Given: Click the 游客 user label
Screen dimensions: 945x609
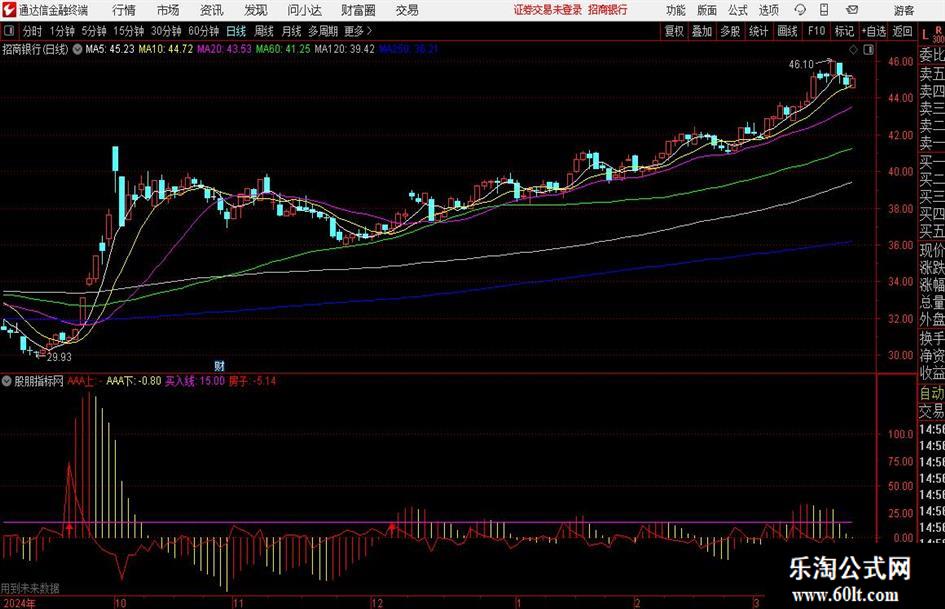Looking at the screenshot, I should pos(903,10).
